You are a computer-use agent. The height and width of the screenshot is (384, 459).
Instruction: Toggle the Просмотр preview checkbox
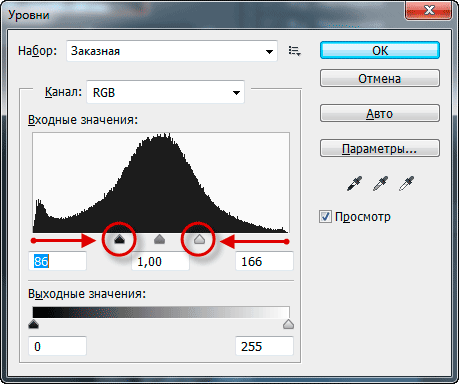tap(325, 217)
